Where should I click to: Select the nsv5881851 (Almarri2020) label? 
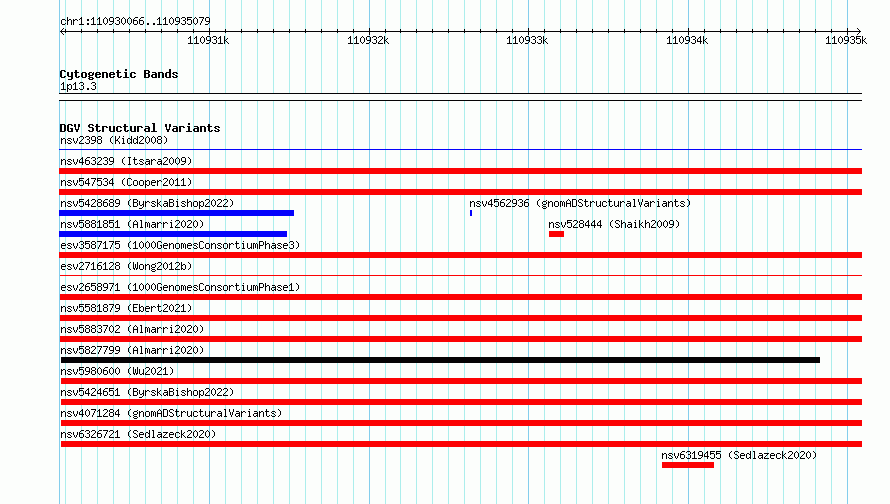(132, 224)
